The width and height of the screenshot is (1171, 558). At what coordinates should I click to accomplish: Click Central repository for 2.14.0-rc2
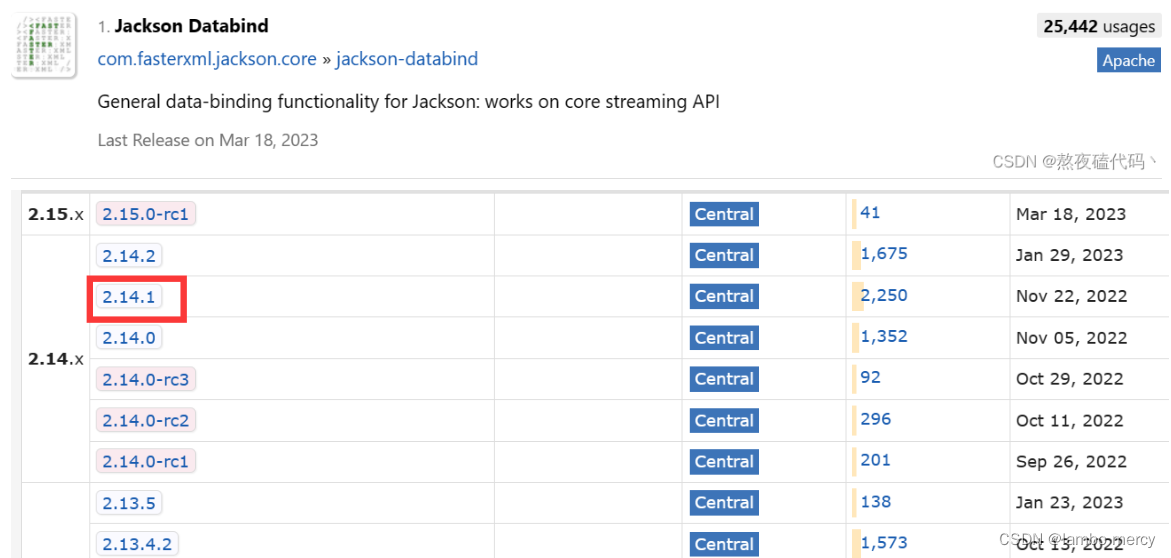click(724, 421)
